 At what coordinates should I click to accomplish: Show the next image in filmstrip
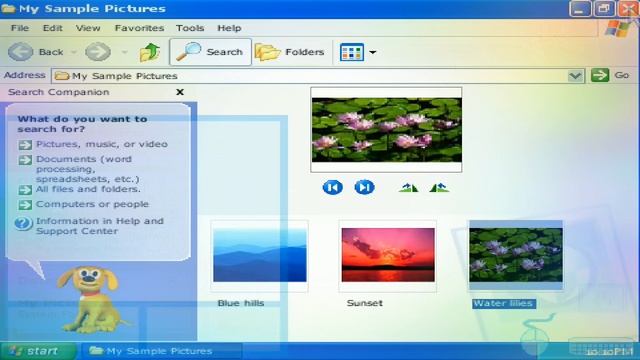(364, 187)
